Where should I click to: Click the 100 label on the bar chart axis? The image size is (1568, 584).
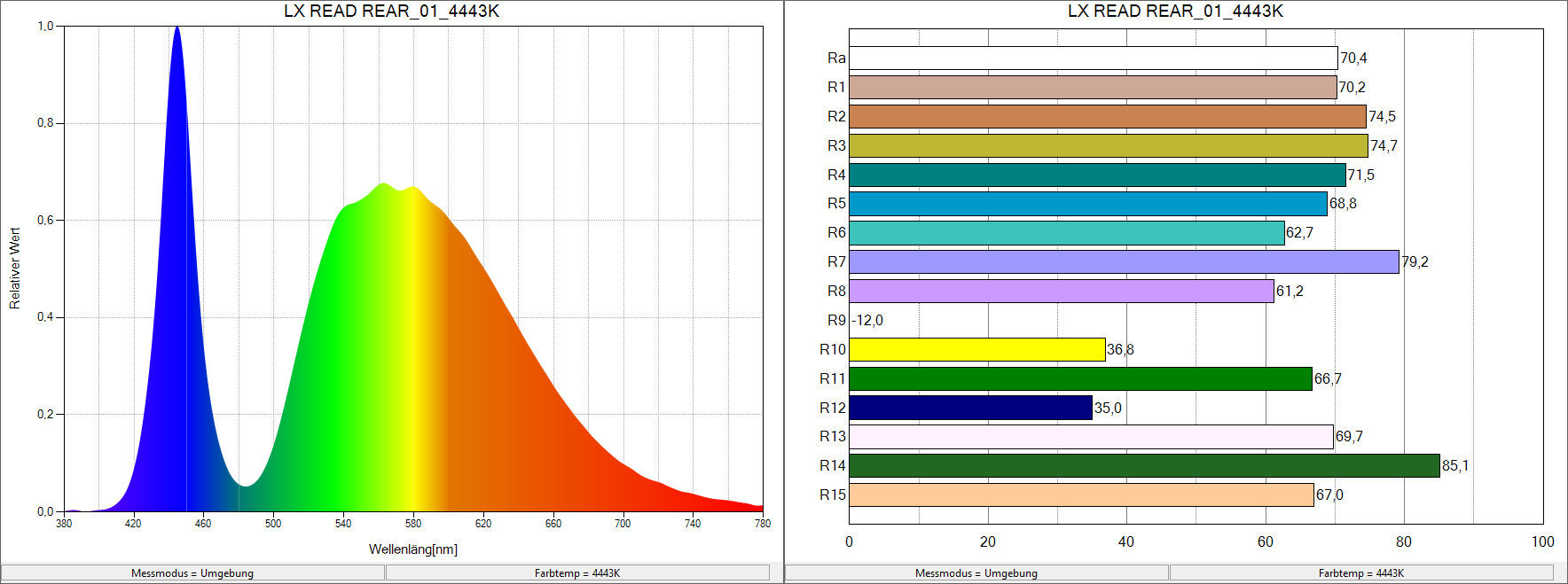pos(1542,541)
